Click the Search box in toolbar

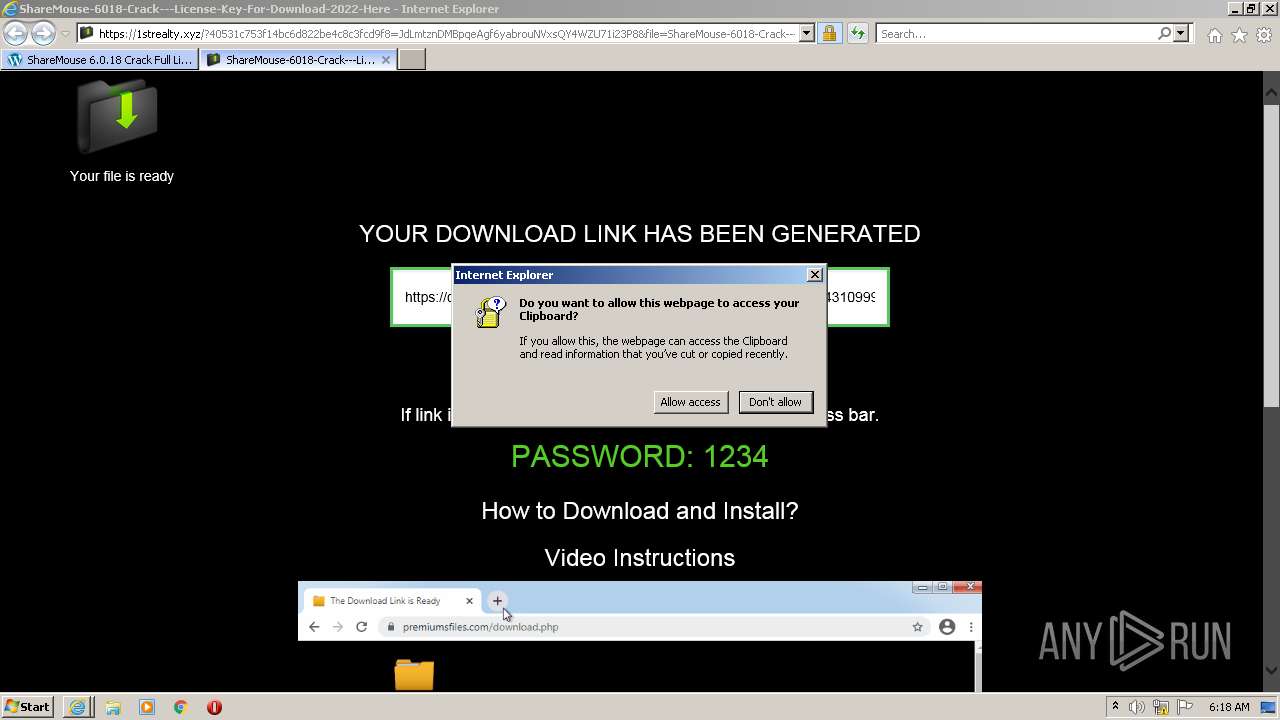(1016, 34)
